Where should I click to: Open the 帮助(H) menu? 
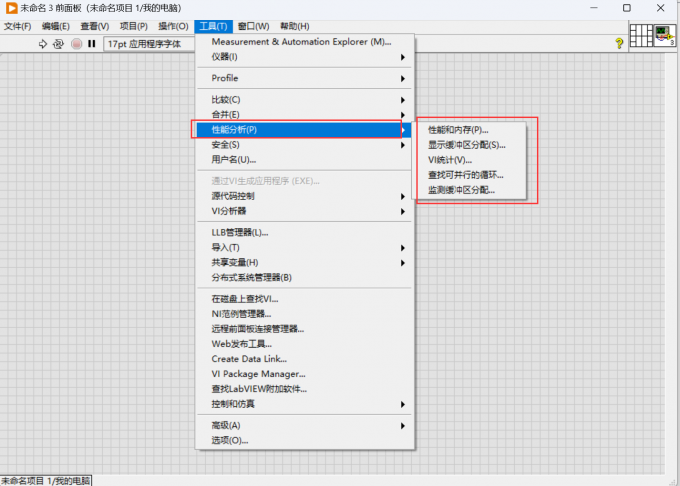(294, 26)
